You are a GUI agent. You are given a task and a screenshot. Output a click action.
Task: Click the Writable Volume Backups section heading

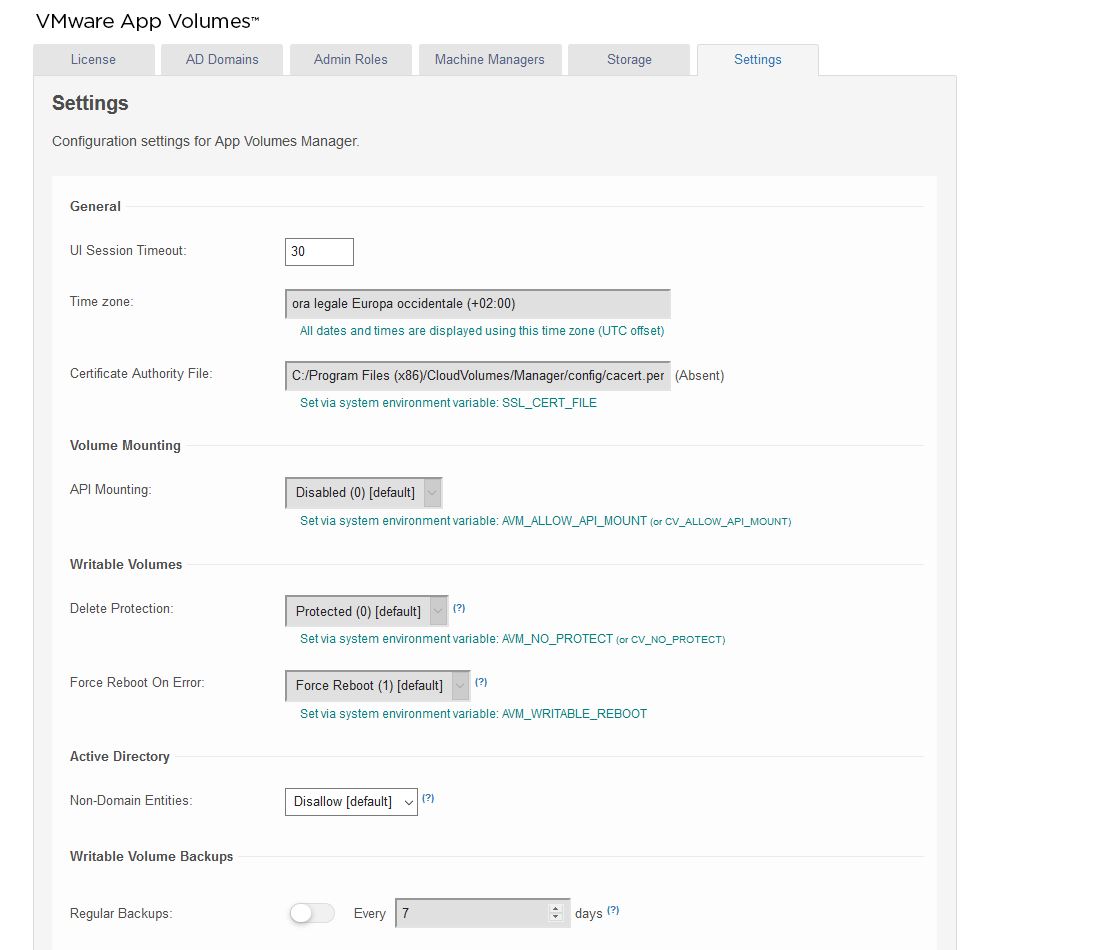coord(152,857)
